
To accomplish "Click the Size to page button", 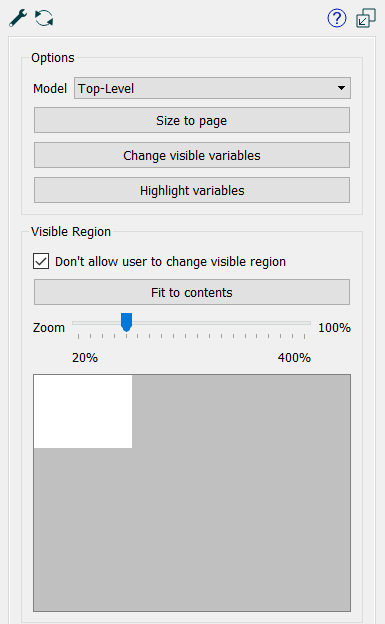I will tap(192, 120).
